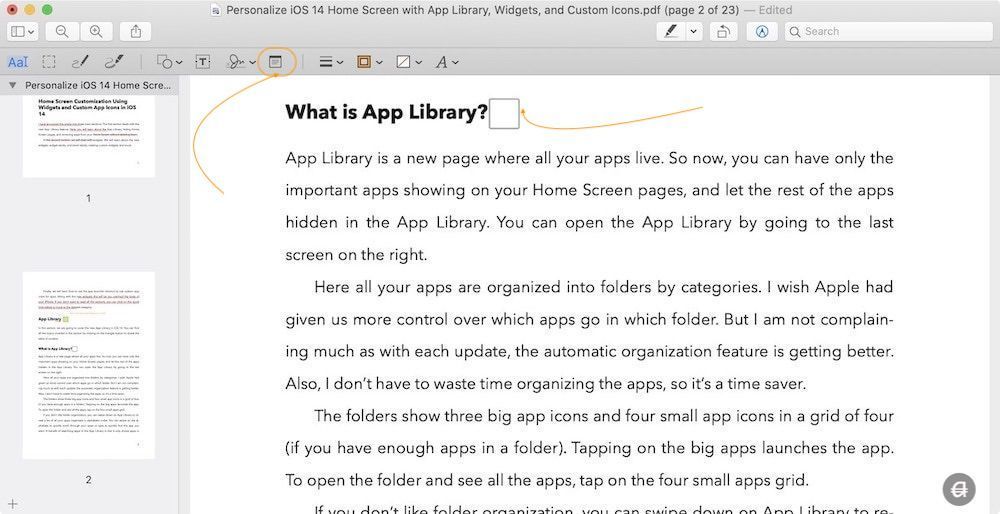Pick the Sketch pen tool
Image resolution: width=1000 pixels, height=514 pixels.
click(x=80, y=62)
